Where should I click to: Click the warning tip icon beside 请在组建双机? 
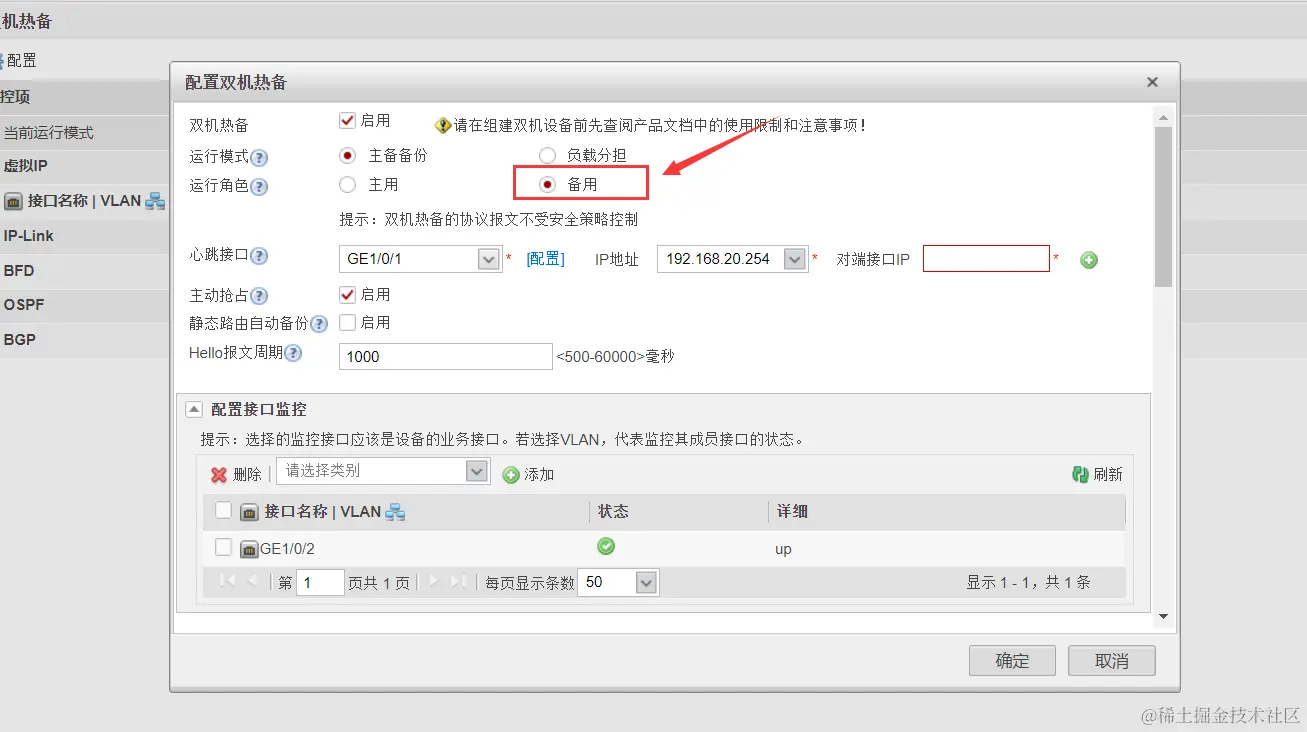(443, 125)
